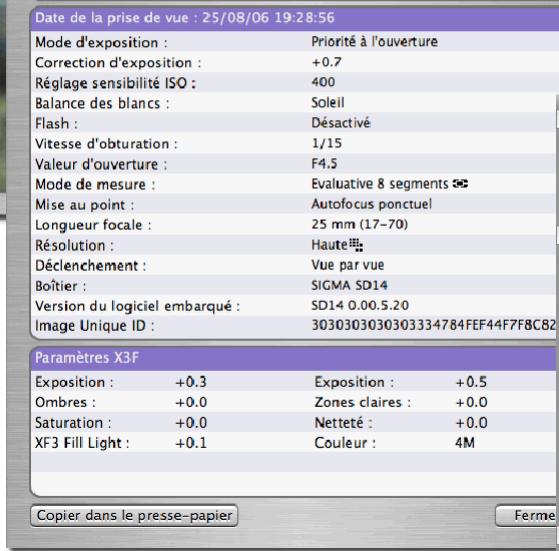Select the Saturation value '+0.0'
The width and height of the screenshot is (559, 551).
[x=191, y=423]
